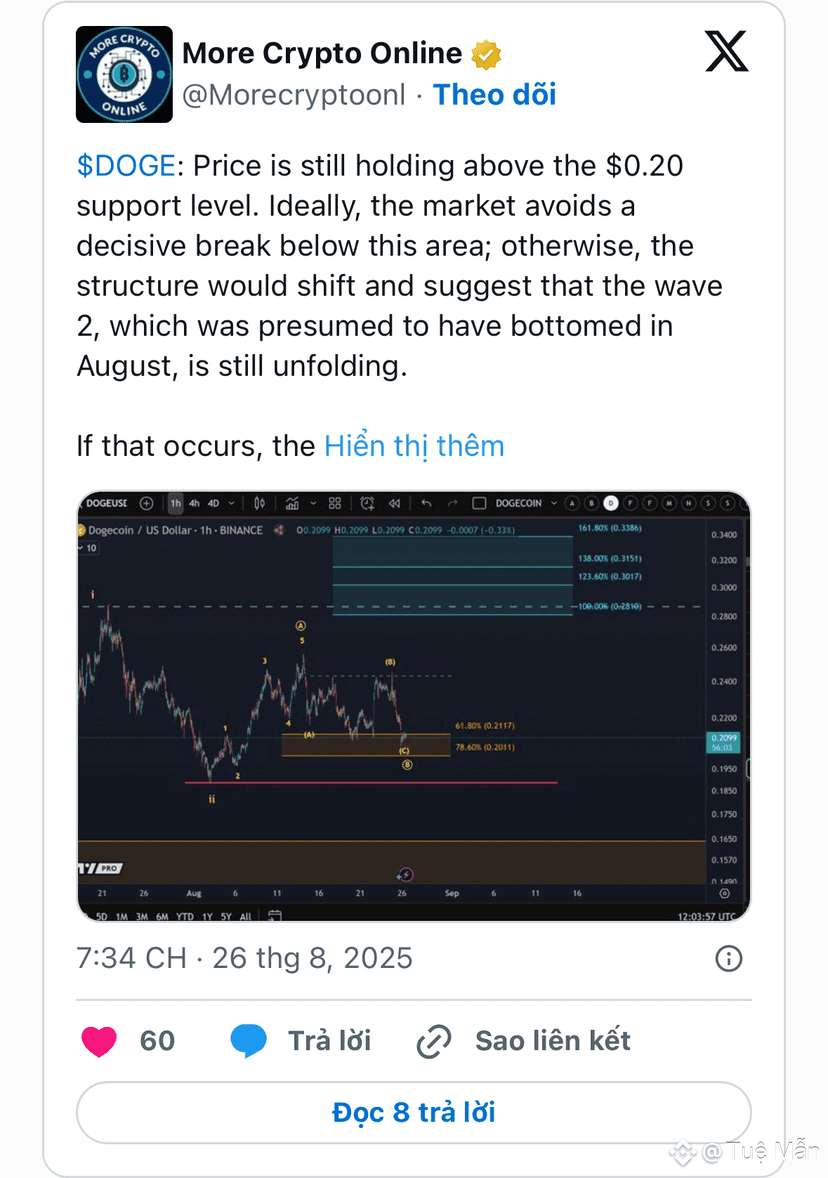Select the 4h timeframe in chart
The height and width of the screenshot is (1178, 828).
[195, 503]
